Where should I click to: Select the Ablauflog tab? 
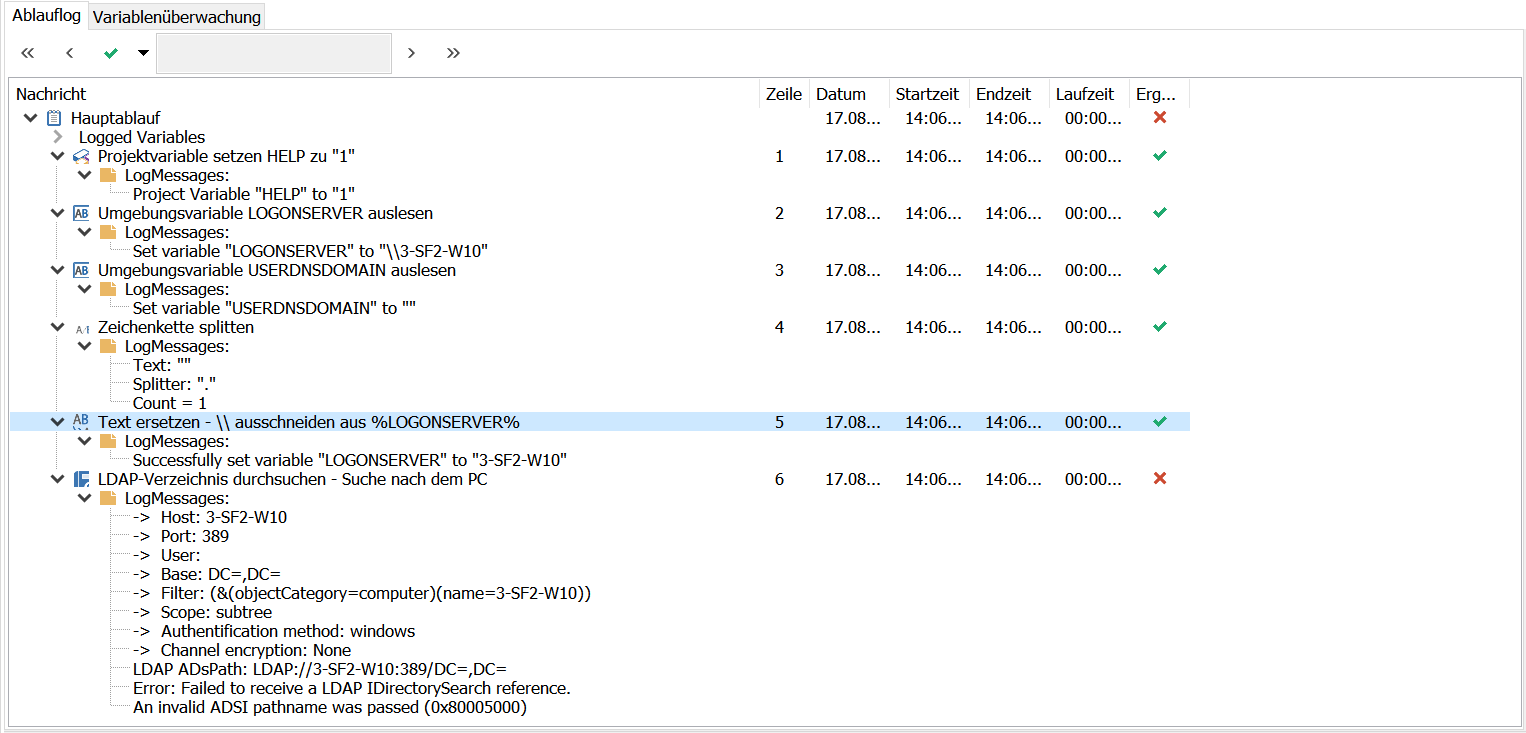pyautogui.click(x=46, y=15)
